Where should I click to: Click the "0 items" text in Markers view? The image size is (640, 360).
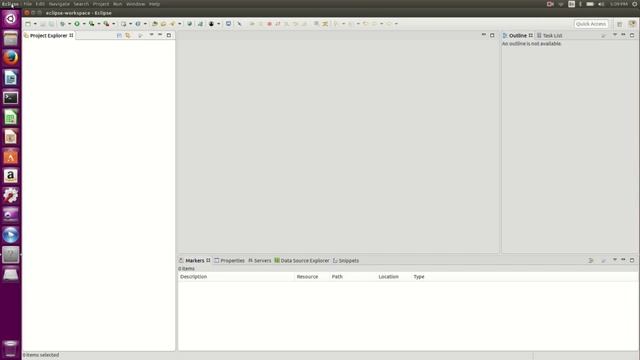(186, 269)
